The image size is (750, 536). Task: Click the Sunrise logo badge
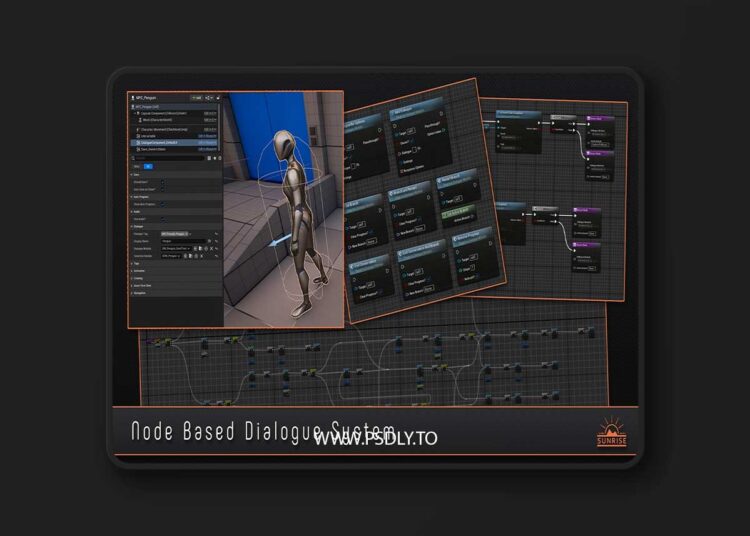click(611, 432)
